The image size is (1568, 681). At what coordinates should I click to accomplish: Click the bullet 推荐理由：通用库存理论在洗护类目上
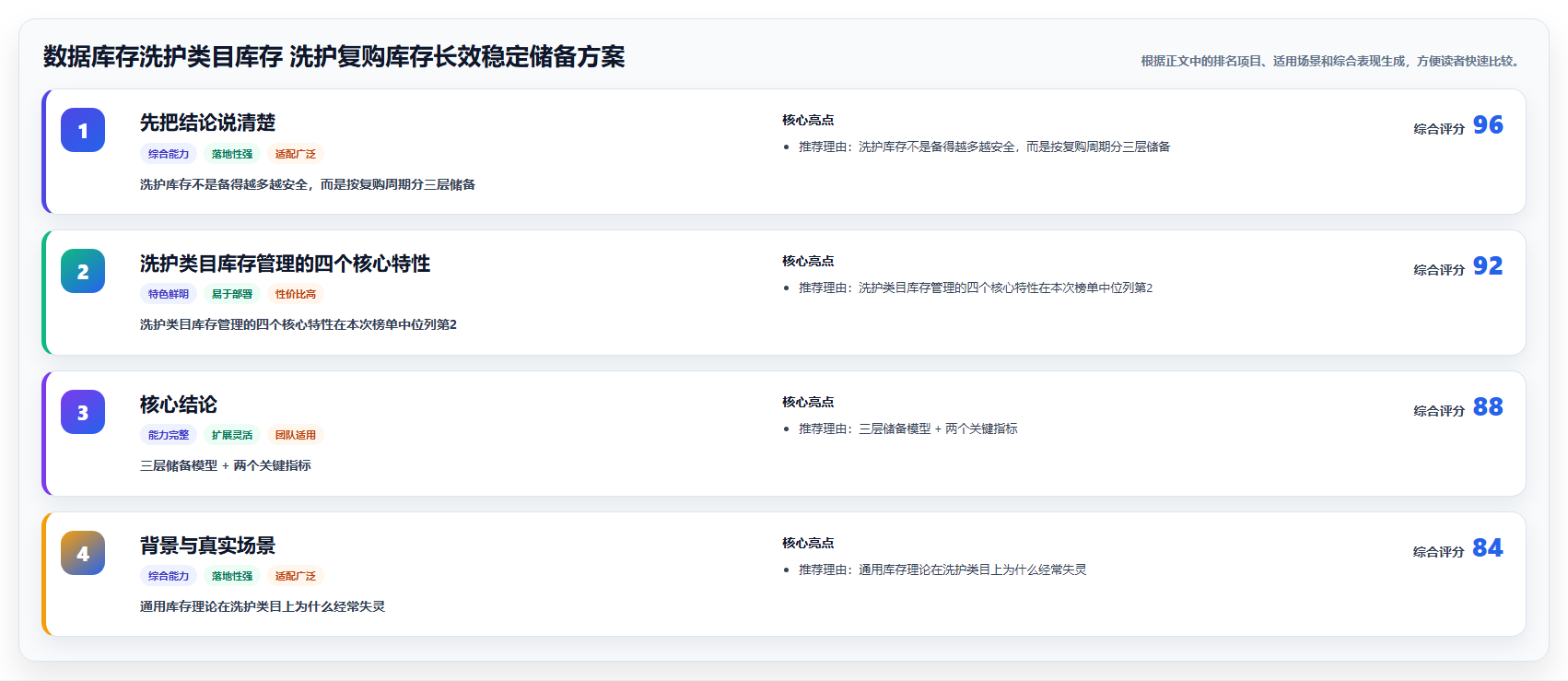942,569
